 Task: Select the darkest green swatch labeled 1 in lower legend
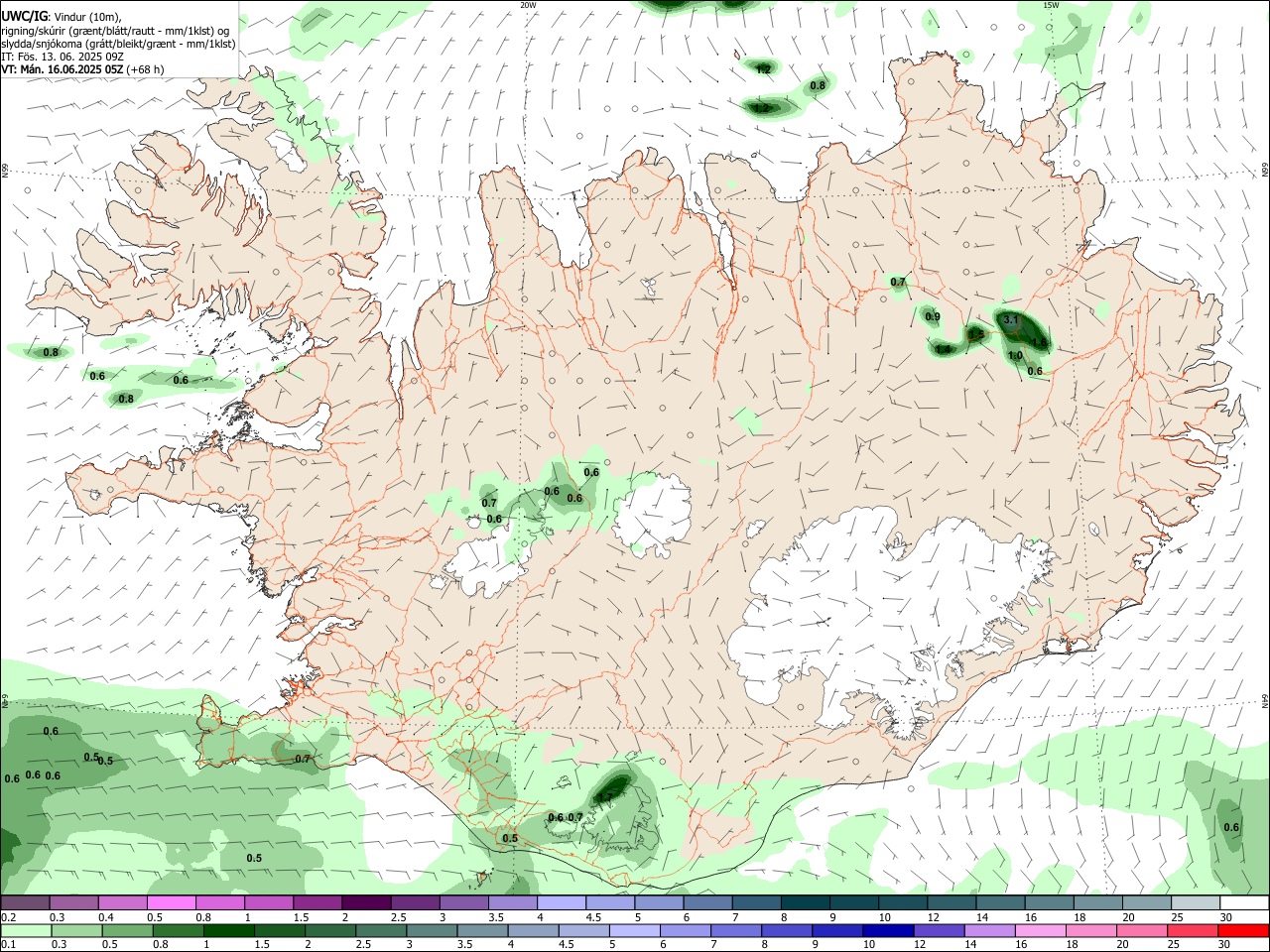228,930
